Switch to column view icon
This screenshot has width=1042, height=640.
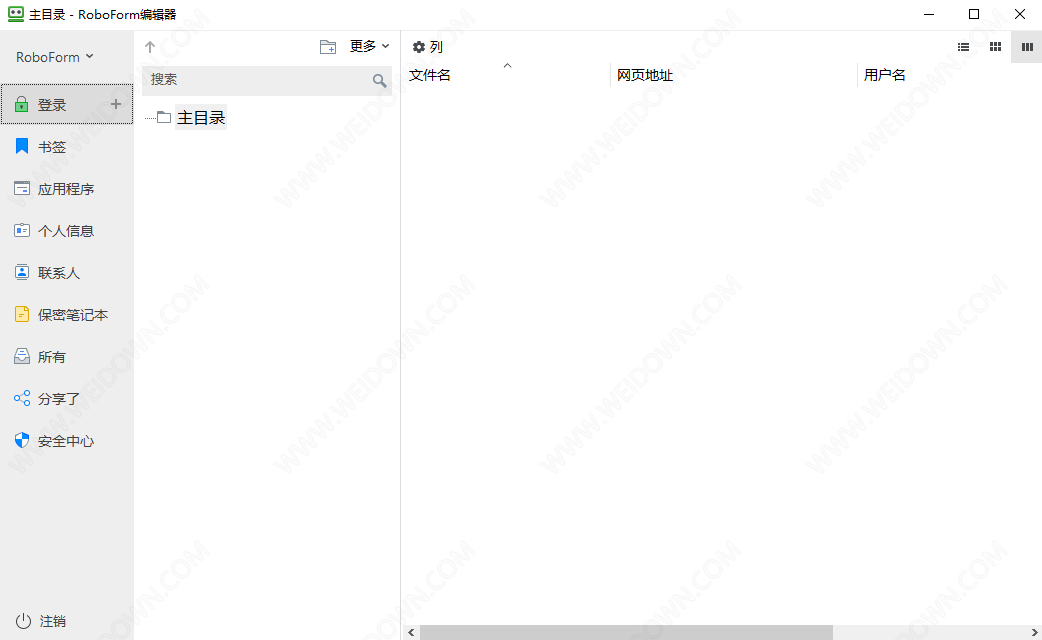(x=1027, y=47)
